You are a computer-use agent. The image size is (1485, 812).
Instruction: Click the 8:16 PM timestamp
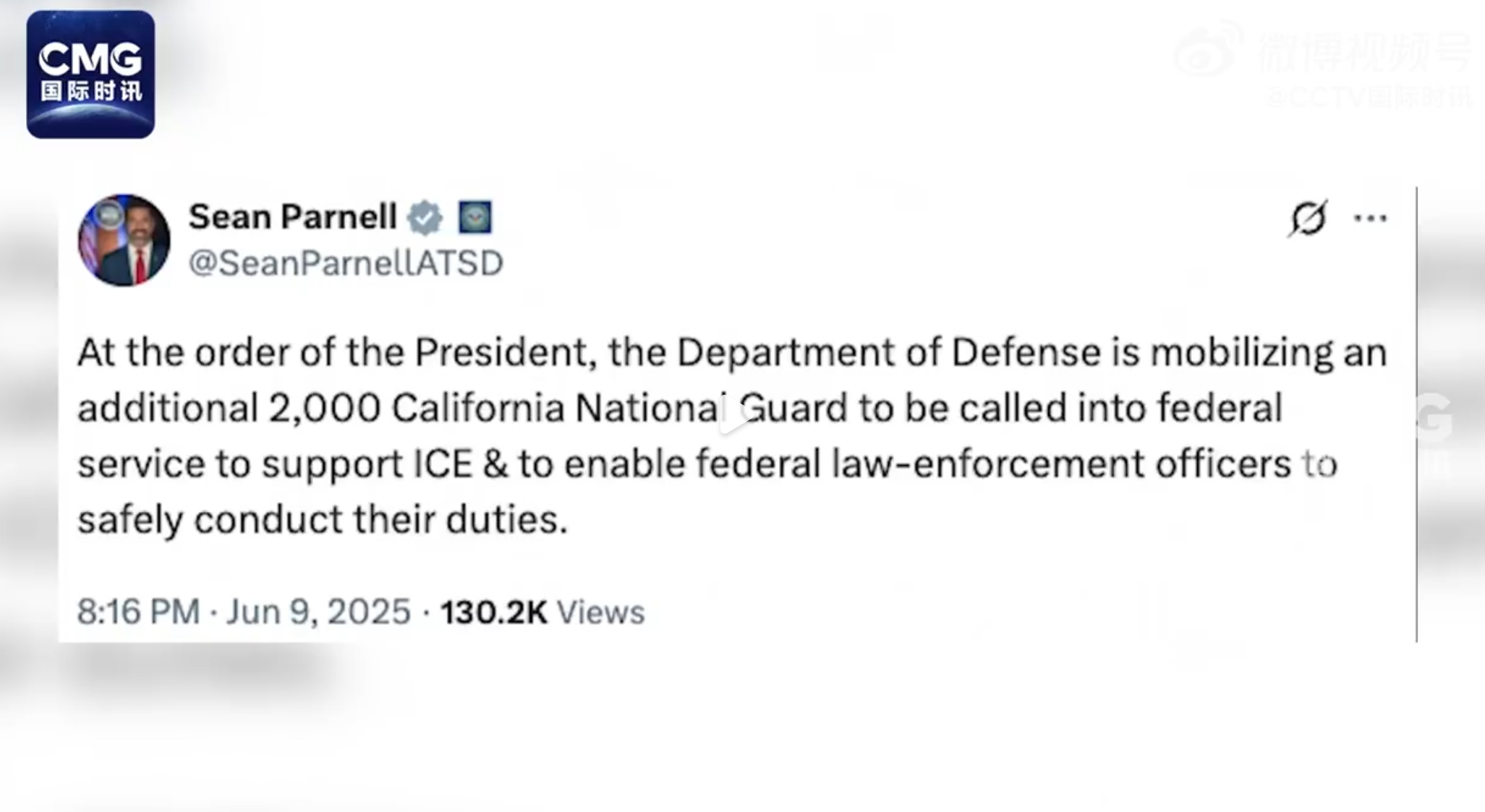[139, 612]
